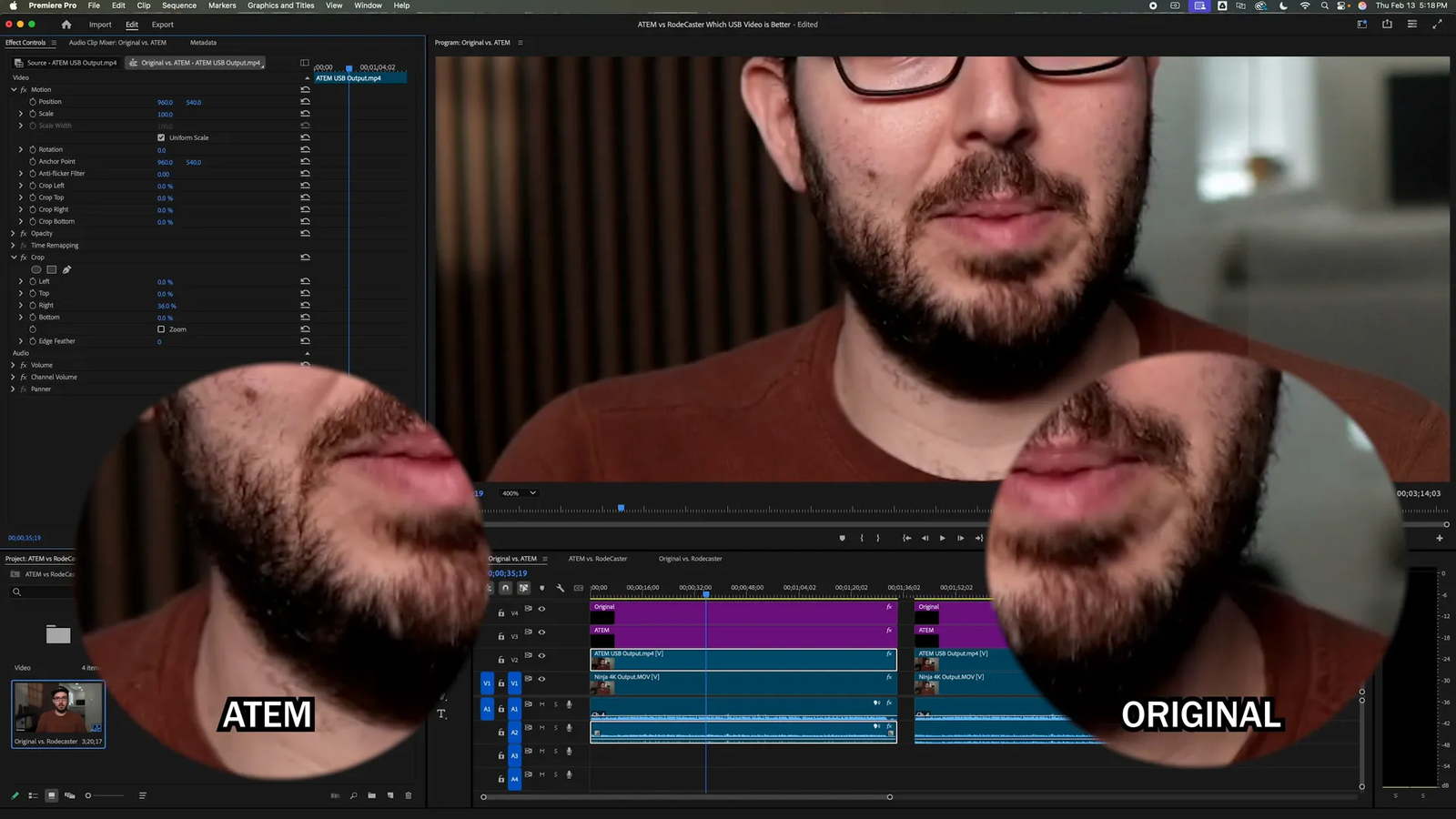Reset the Rotation parameter
Viewport: 1456px width, 819px height.
point(305,149)
